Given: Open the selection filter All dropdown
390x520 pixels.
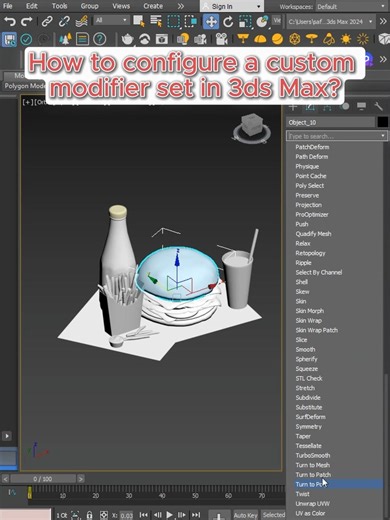Looking at the screenshot, I should coord(111,20).
